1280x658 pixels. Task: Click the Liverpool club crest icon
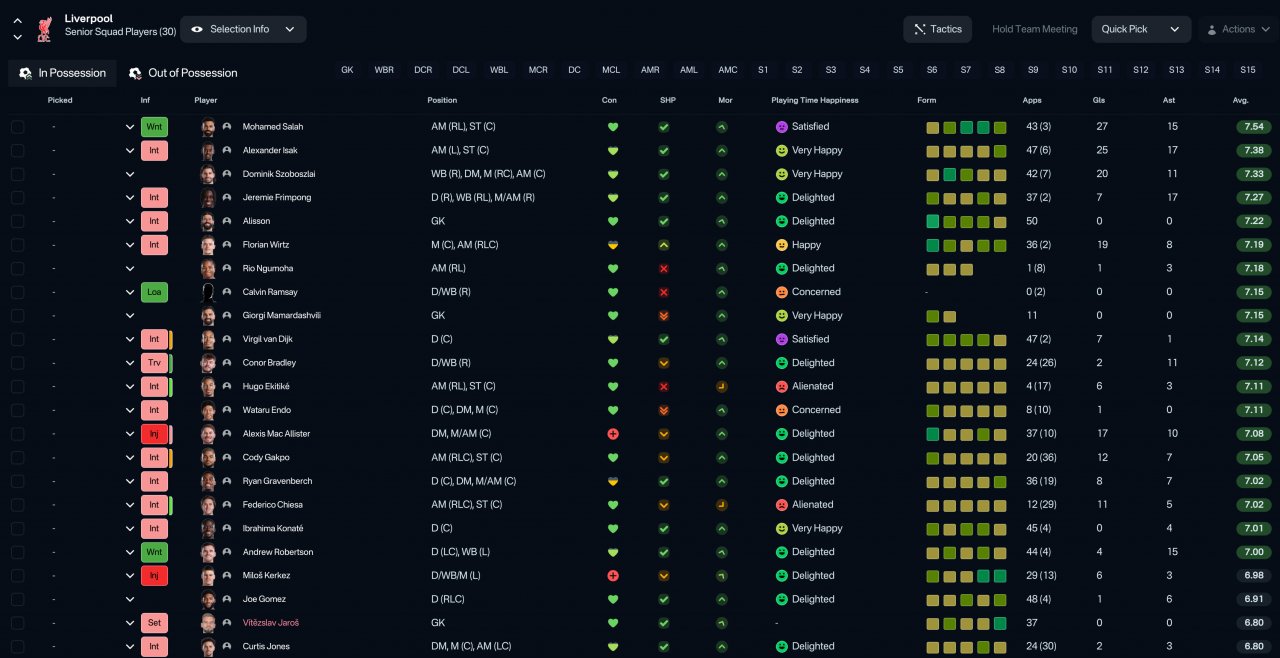(x=44, y=29)
